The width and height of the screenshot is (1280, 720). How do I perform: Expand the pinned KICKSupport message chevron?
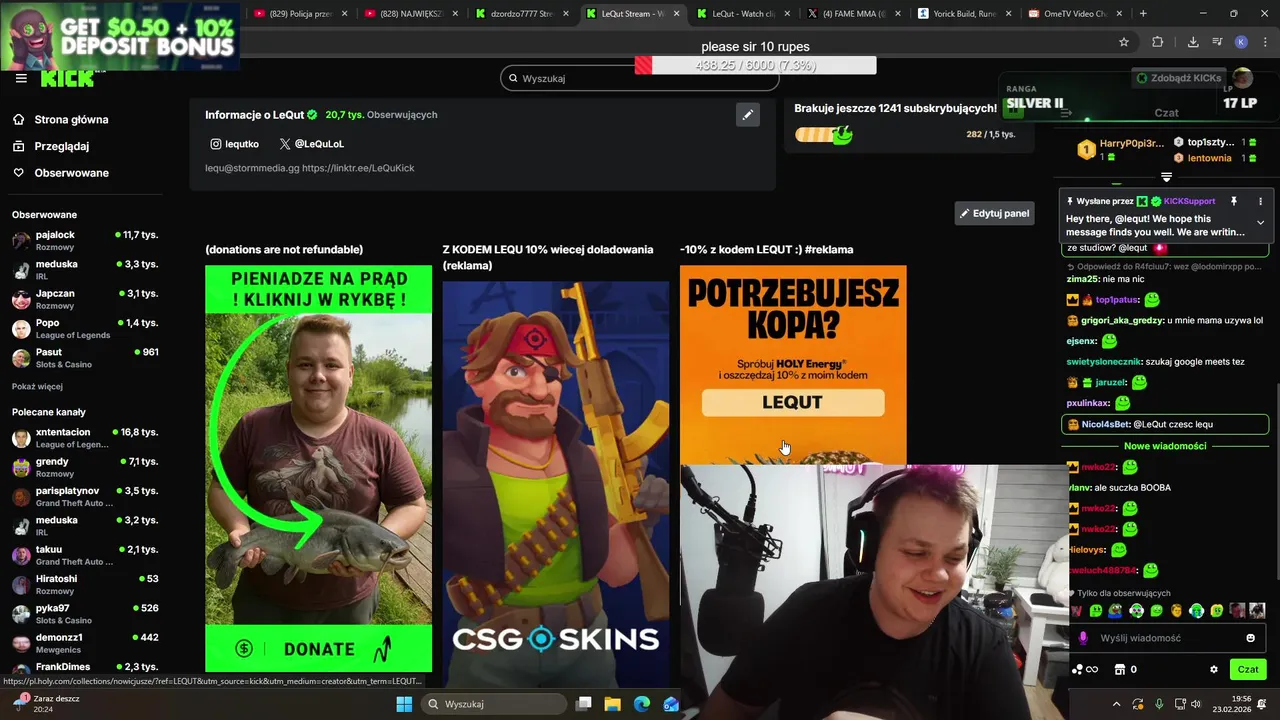pyautogui.click(x=1260, y=222)
